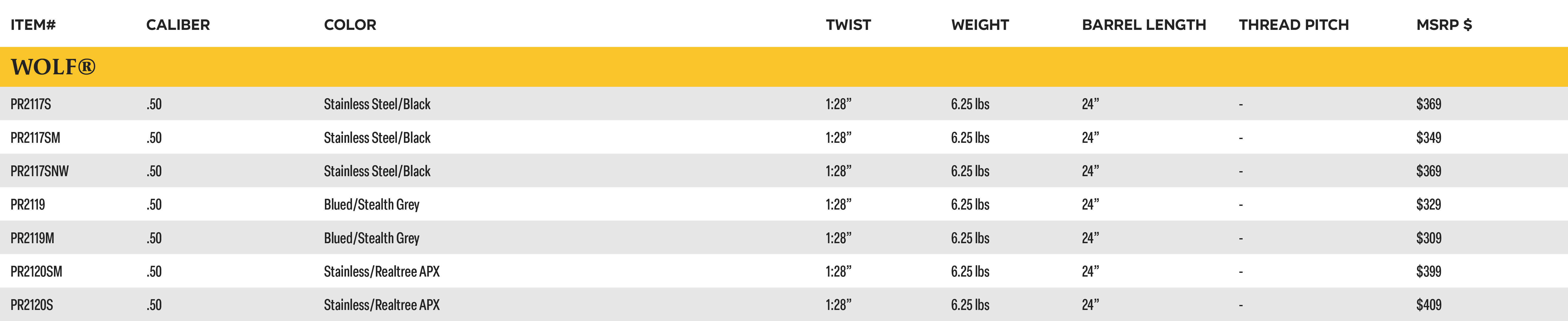Screen dimensions: 1568x321
Task: Click item number PR2119M
Action: tap(32, 238)
